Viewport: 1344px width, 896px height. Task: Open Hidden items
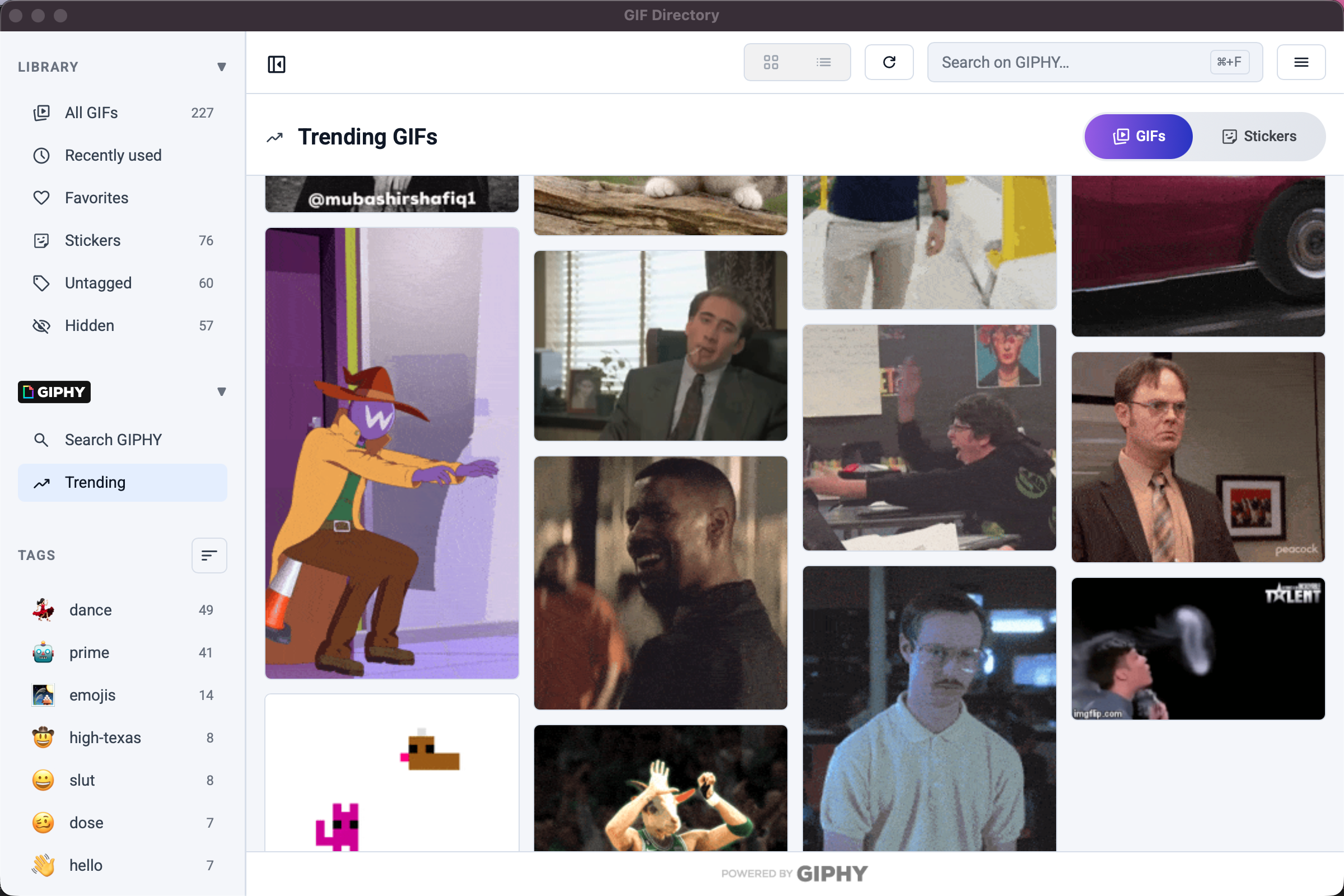[123, 326]
